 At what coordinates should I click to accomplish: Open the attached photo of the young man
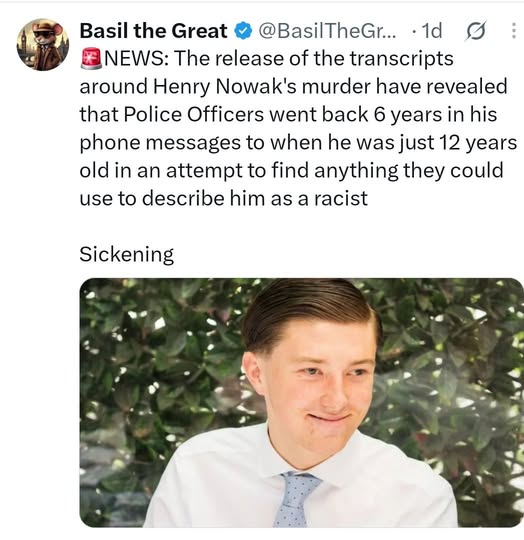tap(302, 403)
